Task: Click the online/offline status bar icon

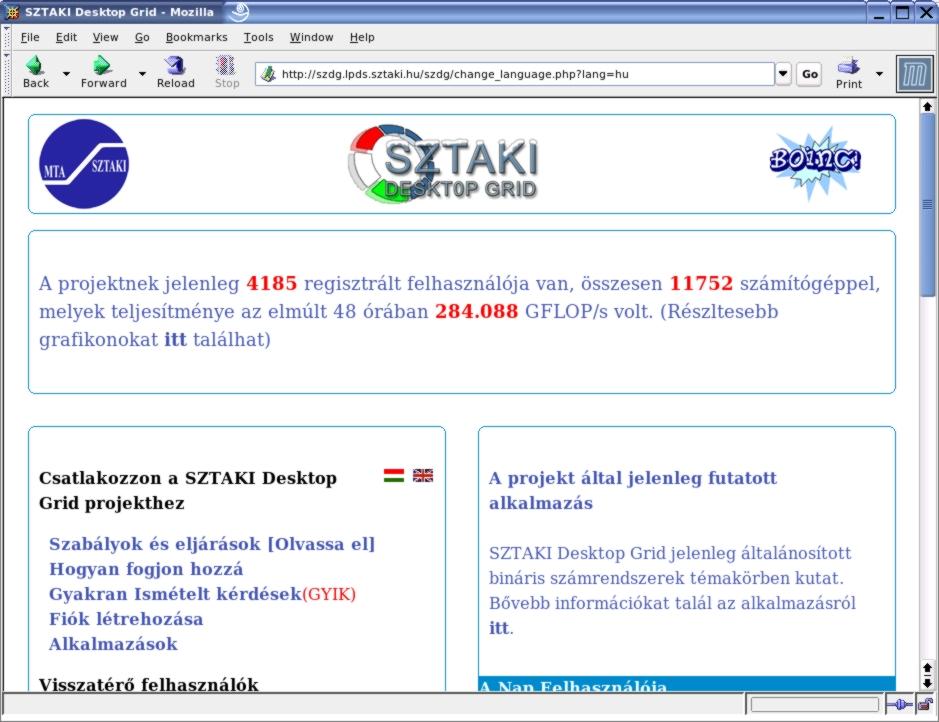Action: point(899,705)
